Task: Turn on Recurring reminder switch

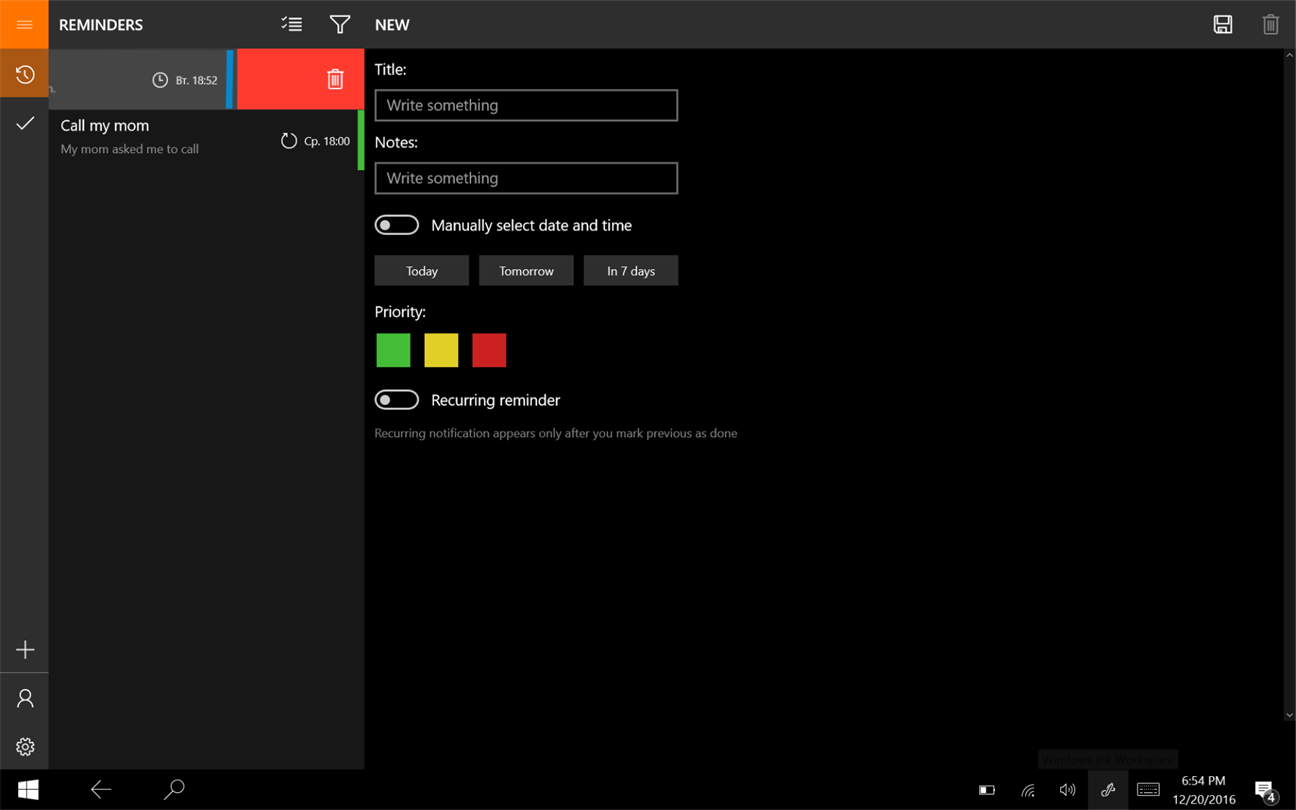Action: pyautogui.click(x=397, y=400)
